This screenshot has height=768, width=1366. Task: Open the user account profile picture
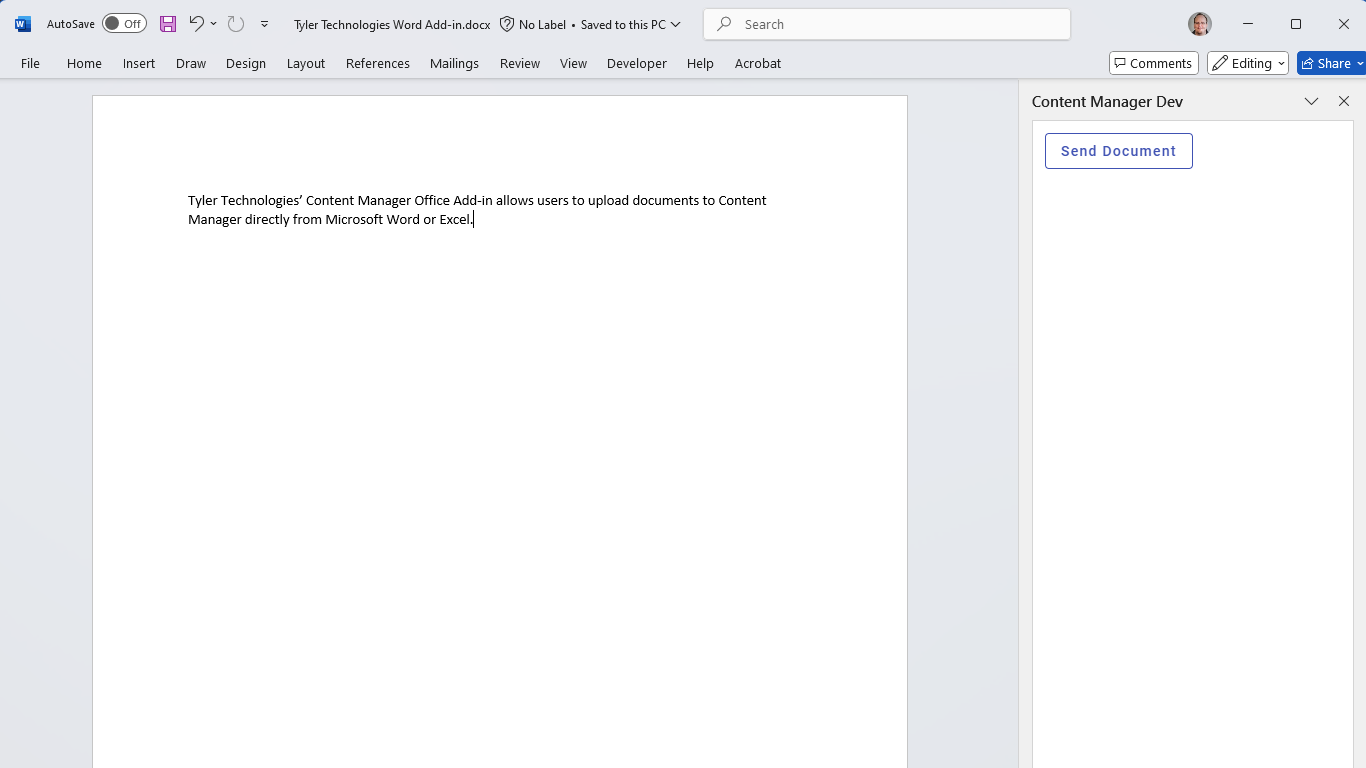(x=1200, y=24)
